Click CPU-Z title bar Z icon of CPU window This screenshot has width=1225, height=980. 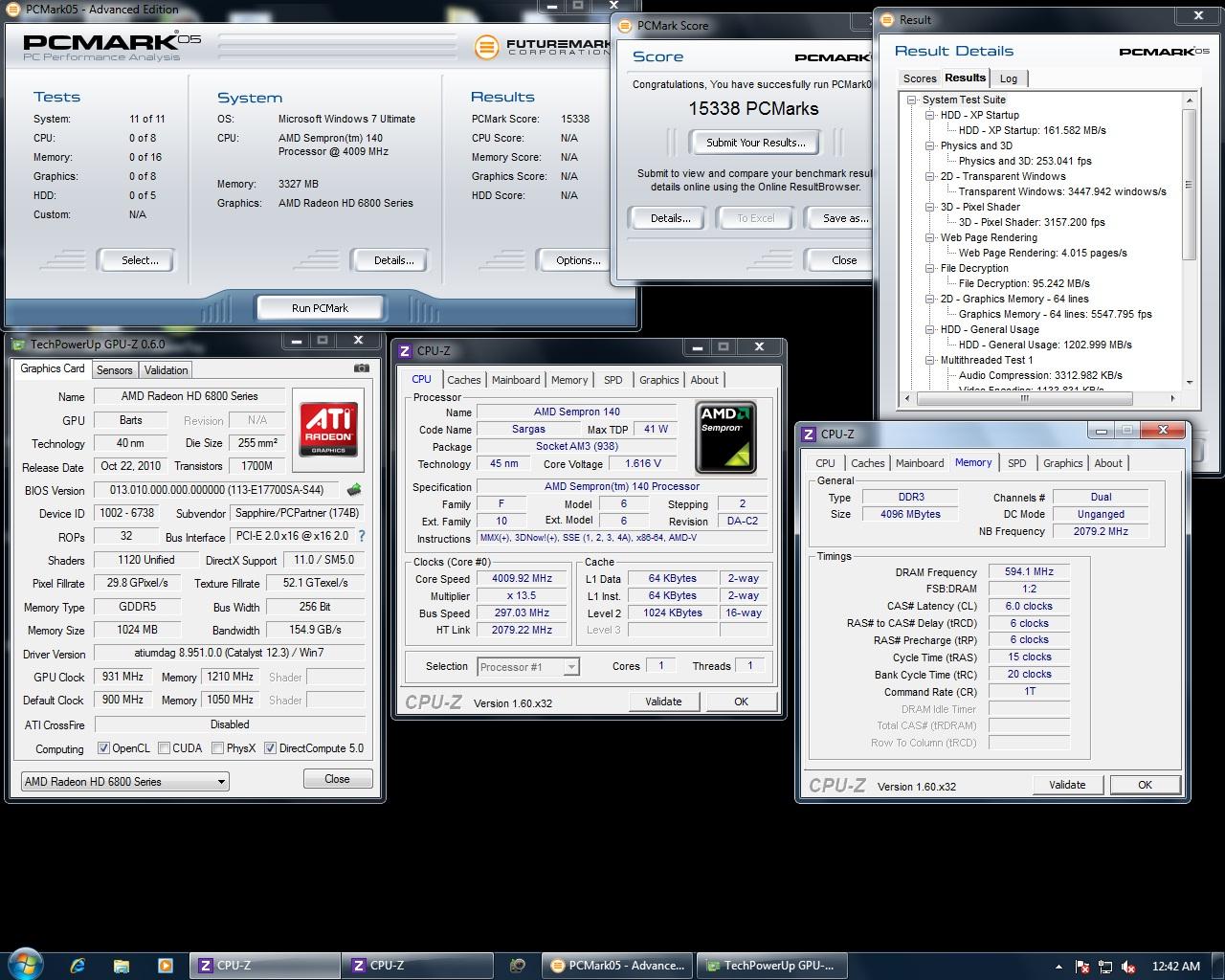[x=406, y=351]
